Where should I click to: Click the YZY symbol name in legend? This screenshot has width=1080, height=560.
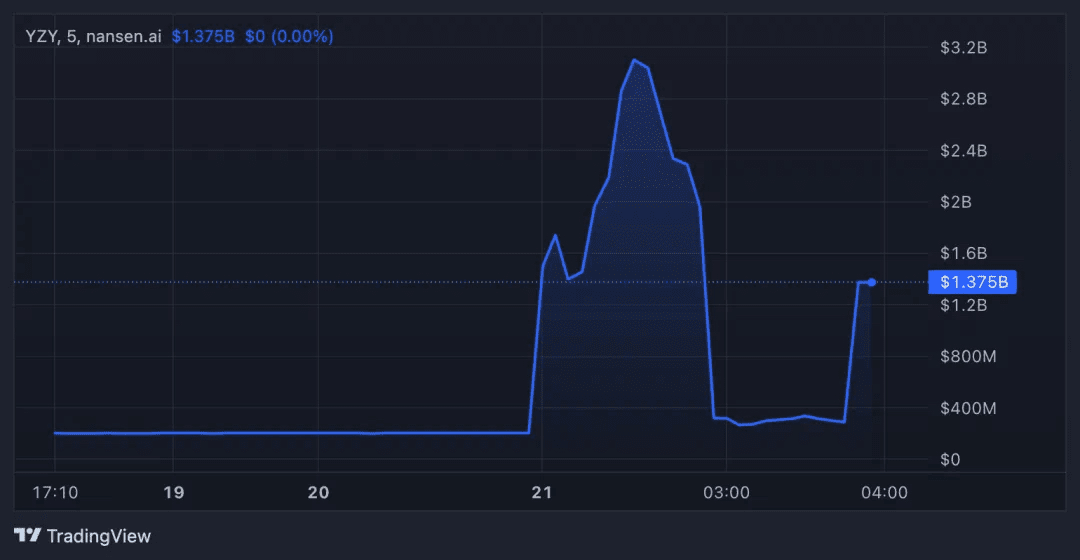(x=41, y=36)
